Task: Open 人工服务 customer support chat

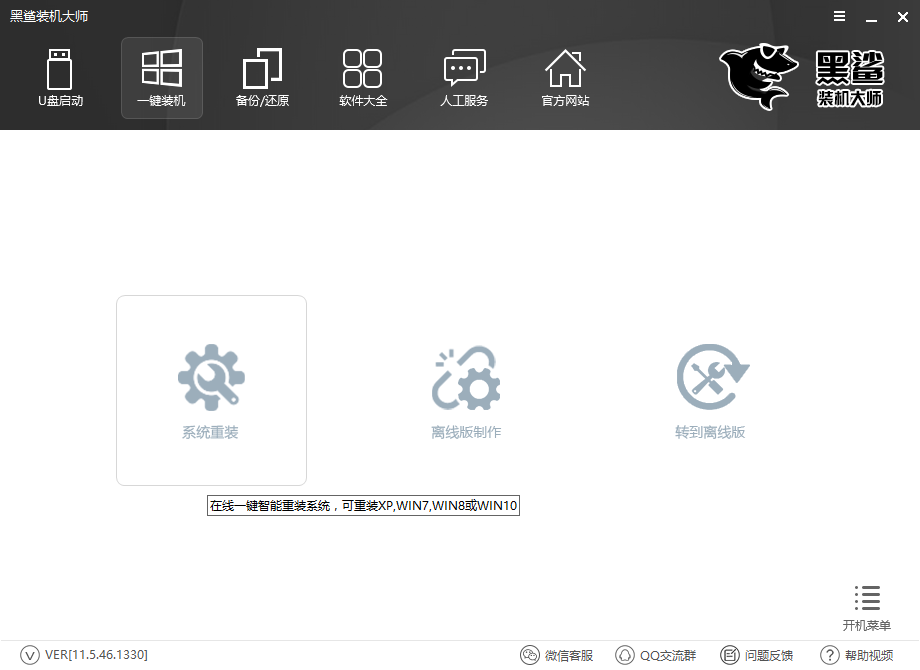Action: 464,78
